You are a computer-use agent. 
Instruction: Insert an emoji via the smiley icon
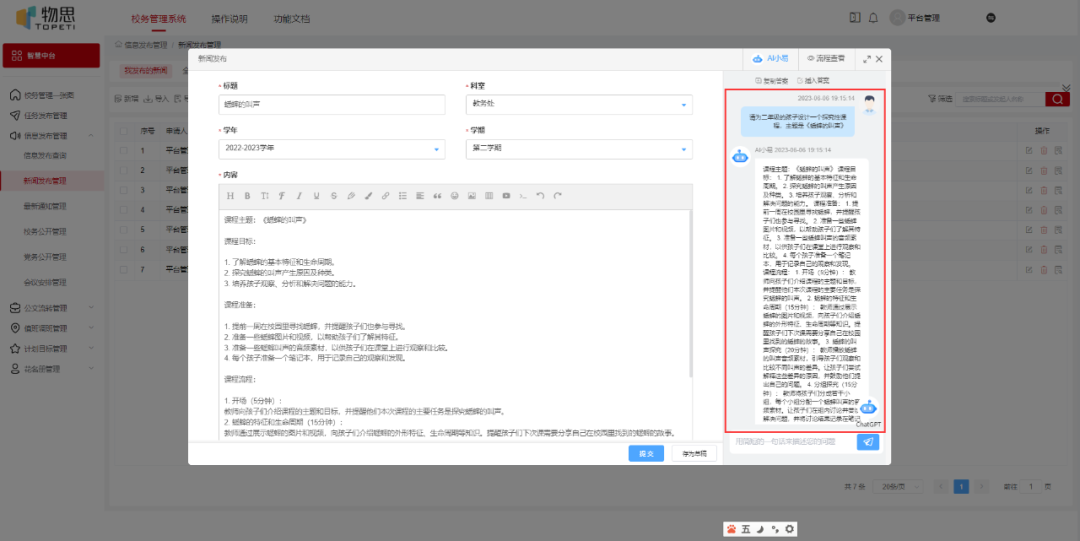point(454,195)
